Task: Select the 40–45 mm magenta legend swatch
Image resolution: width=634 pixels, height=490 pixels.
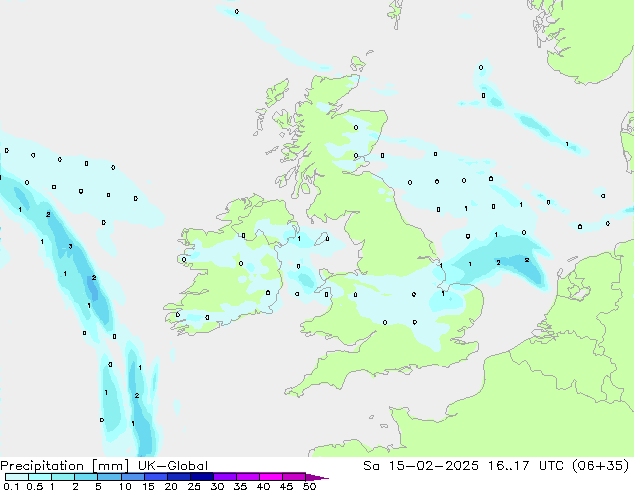Action: point(271,477)
